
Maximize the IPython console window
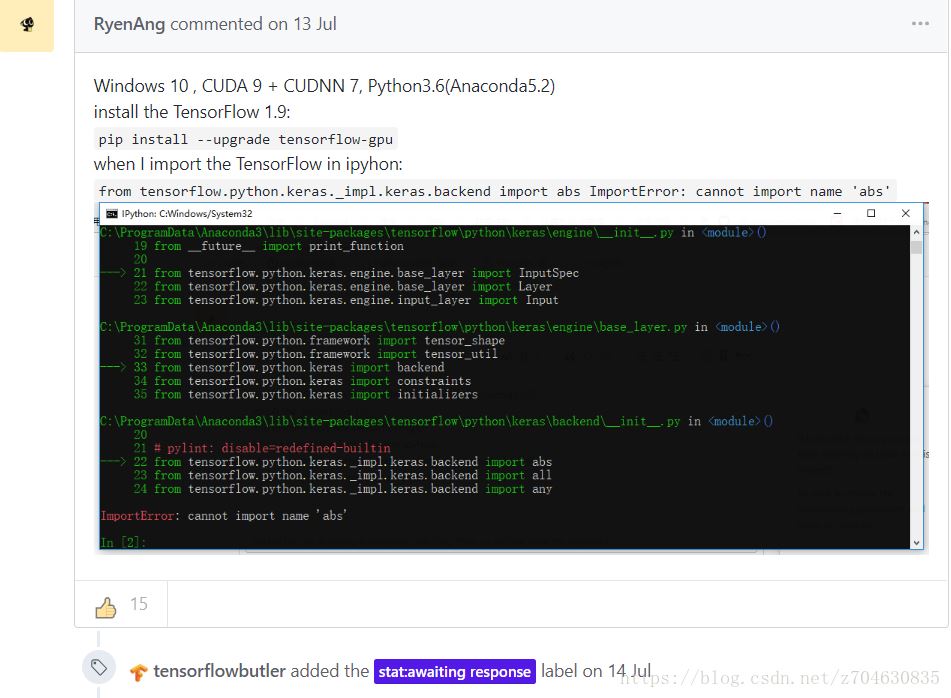[869, 213]
